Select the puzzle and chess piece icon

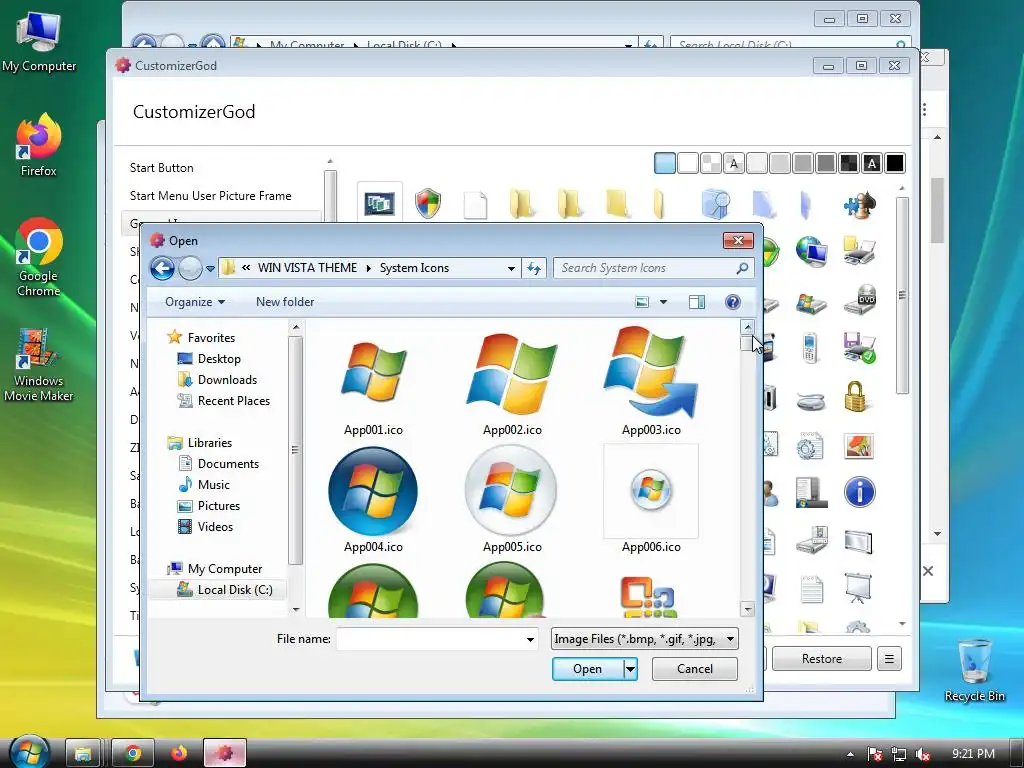pyautogui.click(x=859, y=204)
